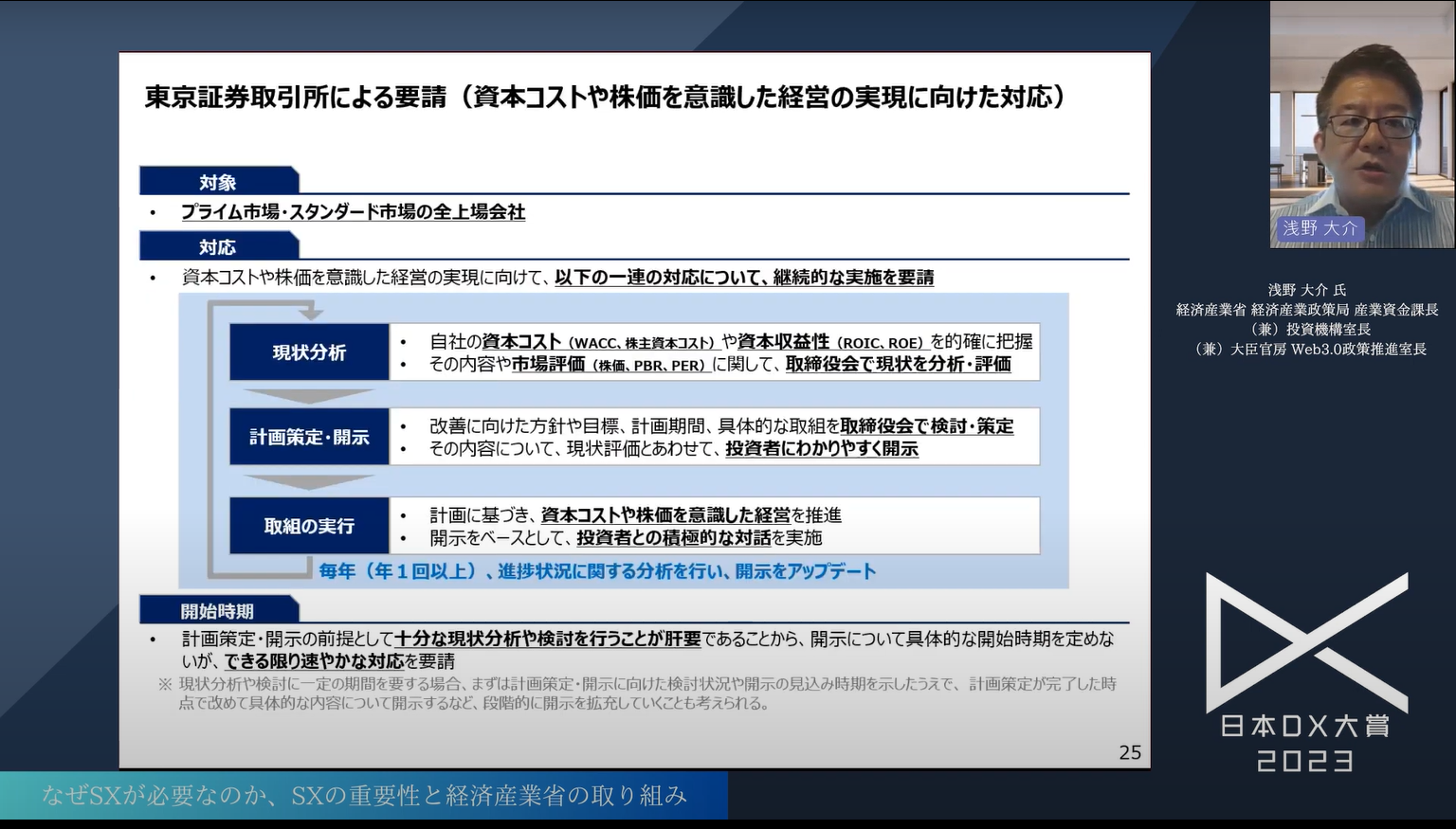The image size is (1456, 829).
Task: Select the 対象 header banner
Action: tap(220, 180)
